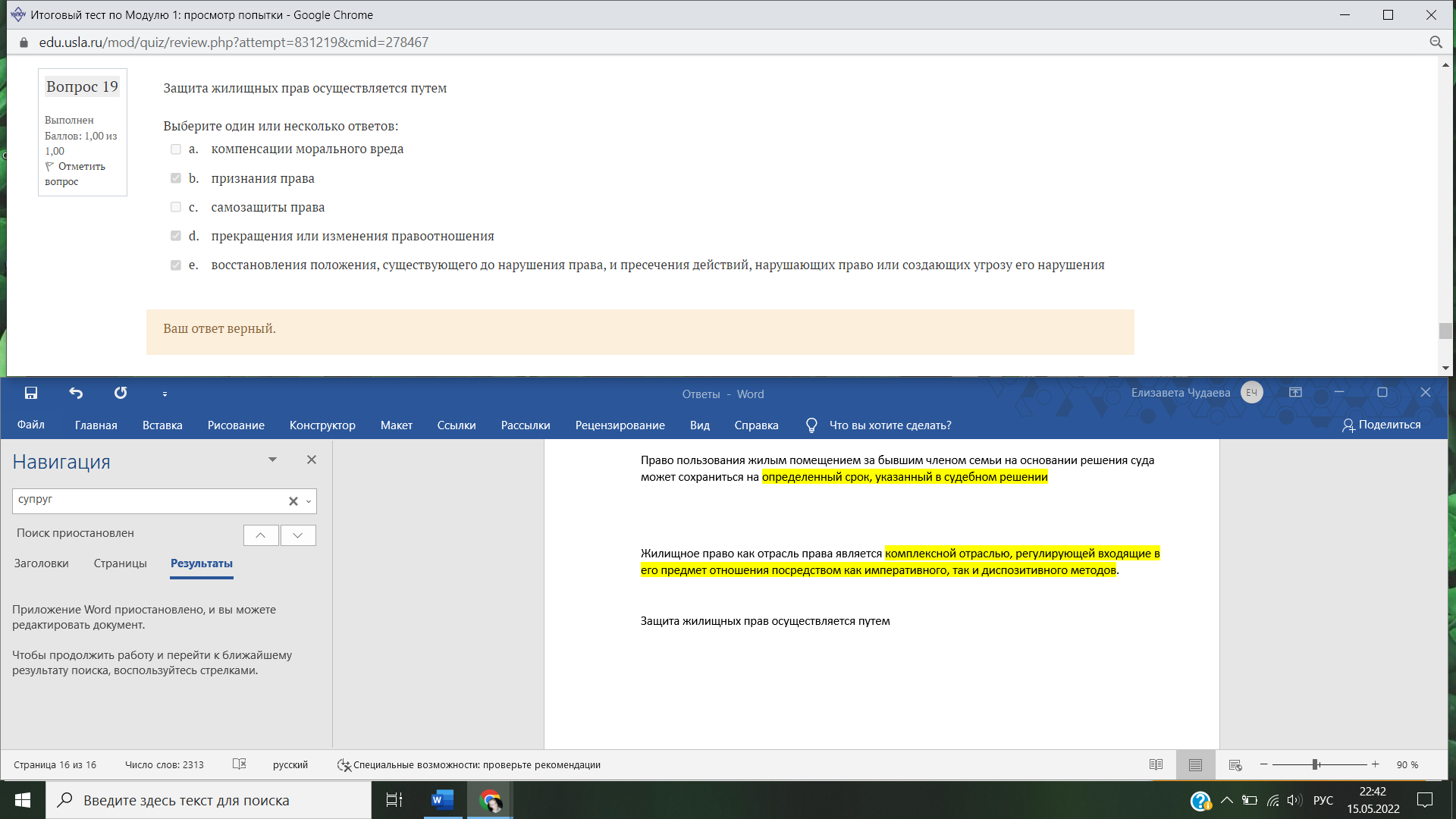
Task: Switch to Web Layout view icon
Action: [1235, 764]
